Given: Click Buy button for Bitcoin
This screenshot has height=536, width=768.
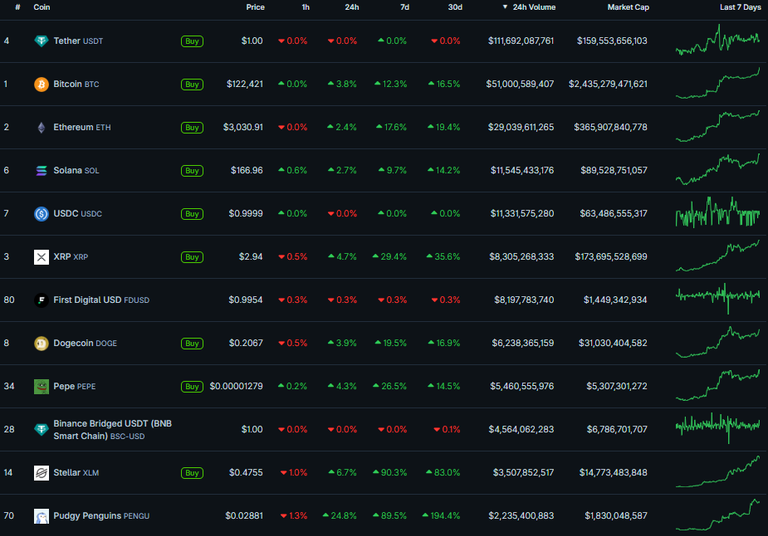Looking at the screenshot, I should pos(192,84).
